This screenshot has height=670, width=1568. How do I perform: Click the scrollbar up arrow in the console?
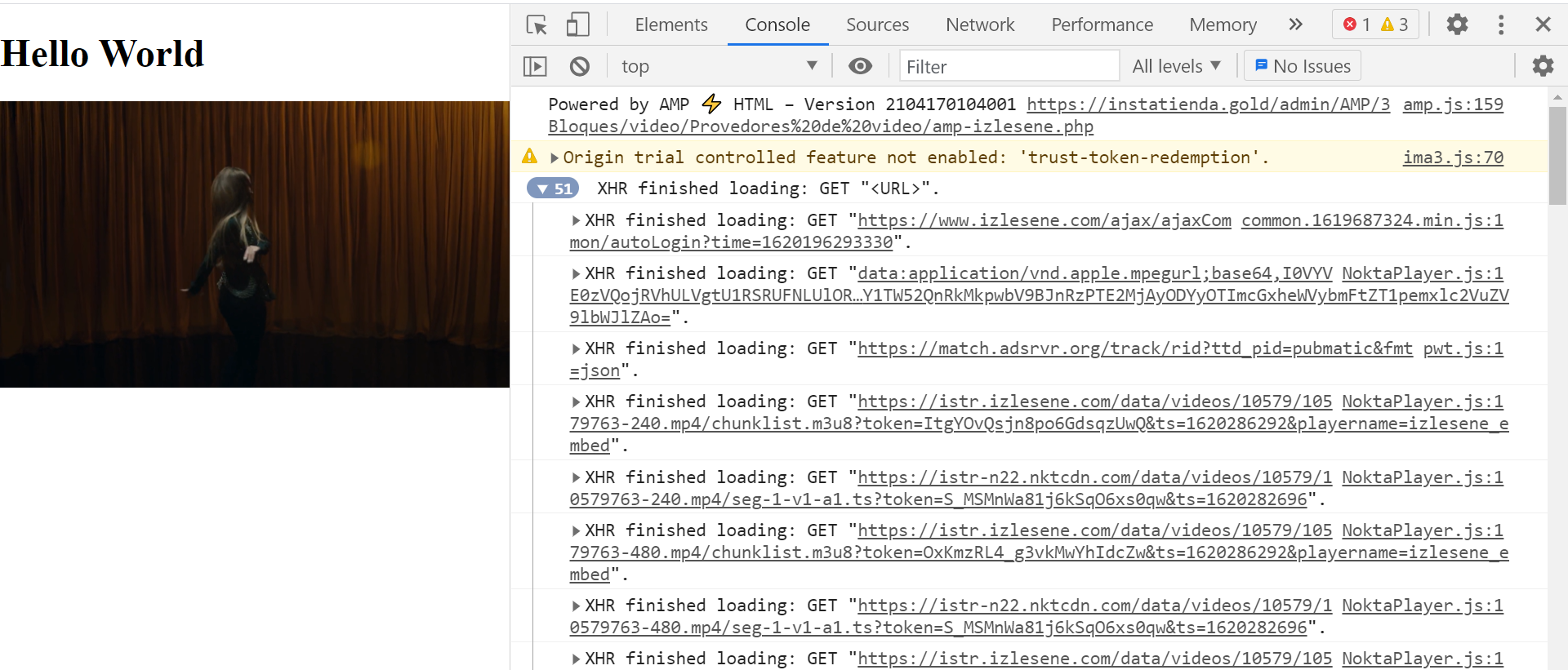[1557, 96]
